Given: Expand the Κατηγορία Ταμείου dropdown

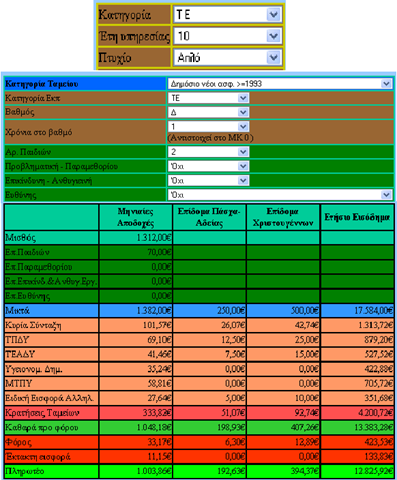Looking at the screenshot, I should click(280, 84).
